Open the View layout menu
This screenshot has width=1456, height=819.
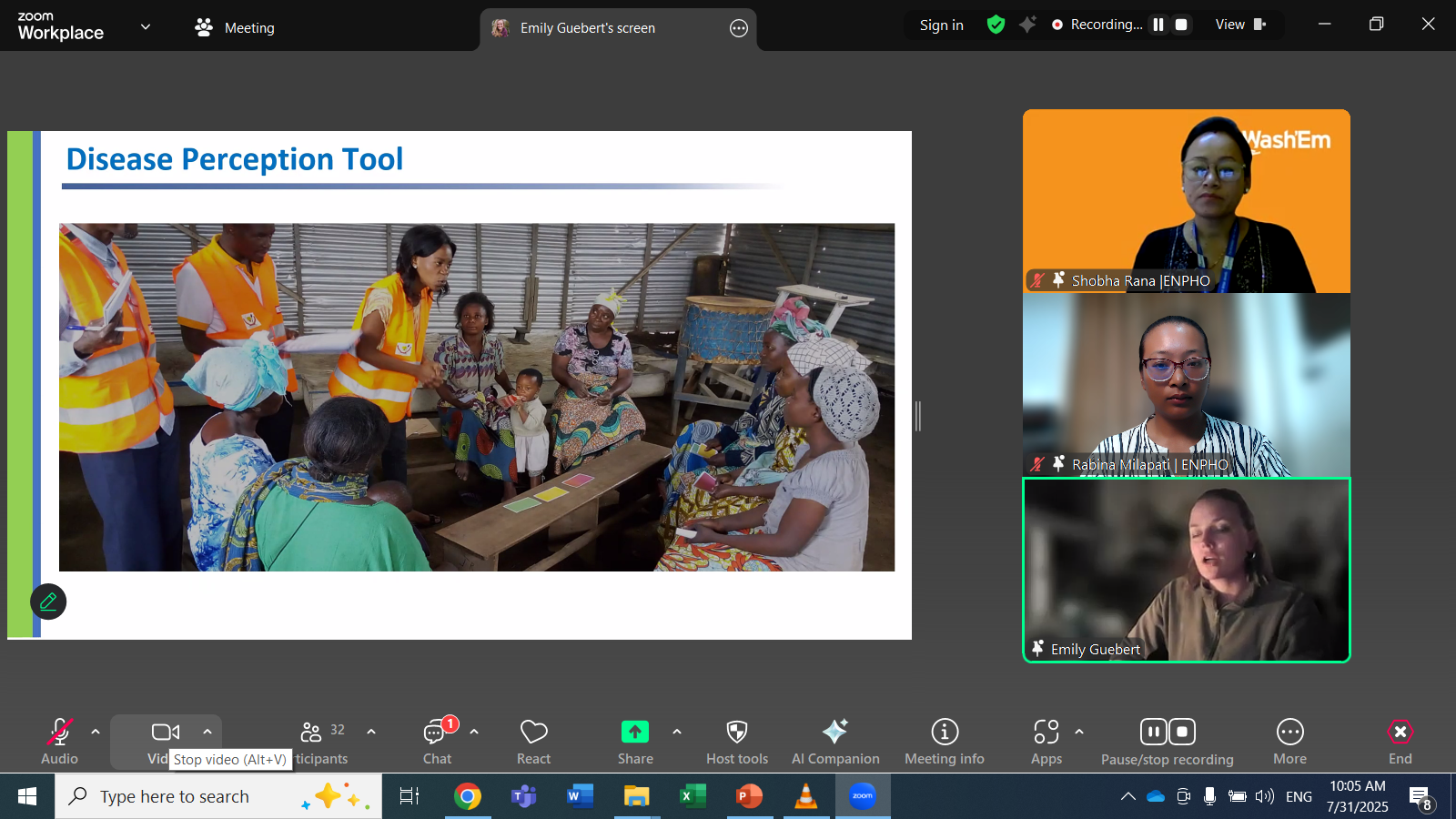(x=1240, y=25)
